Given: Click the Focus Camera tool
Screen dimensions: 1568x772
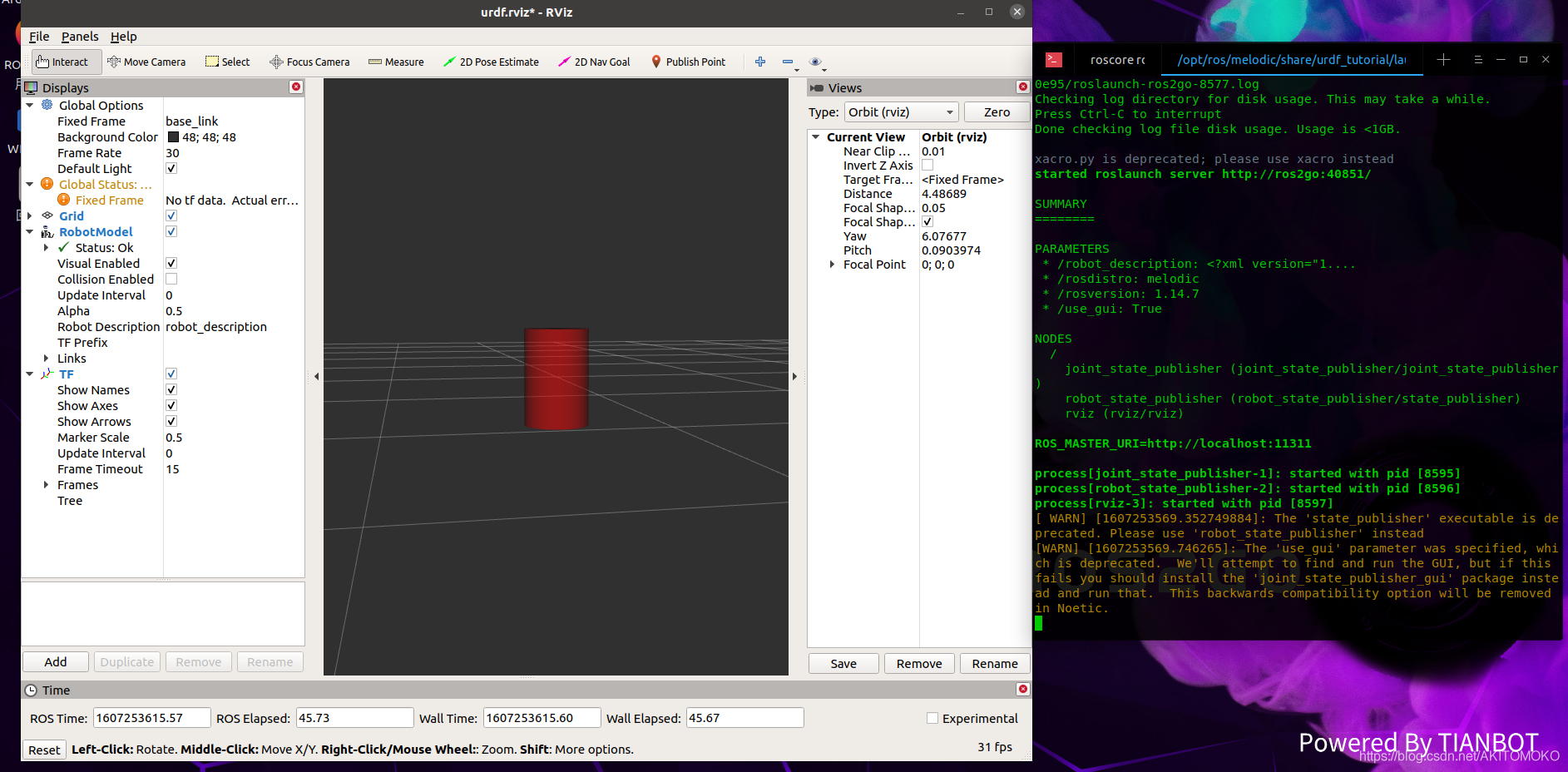Looking at the screenshot, I should (309, 62).
